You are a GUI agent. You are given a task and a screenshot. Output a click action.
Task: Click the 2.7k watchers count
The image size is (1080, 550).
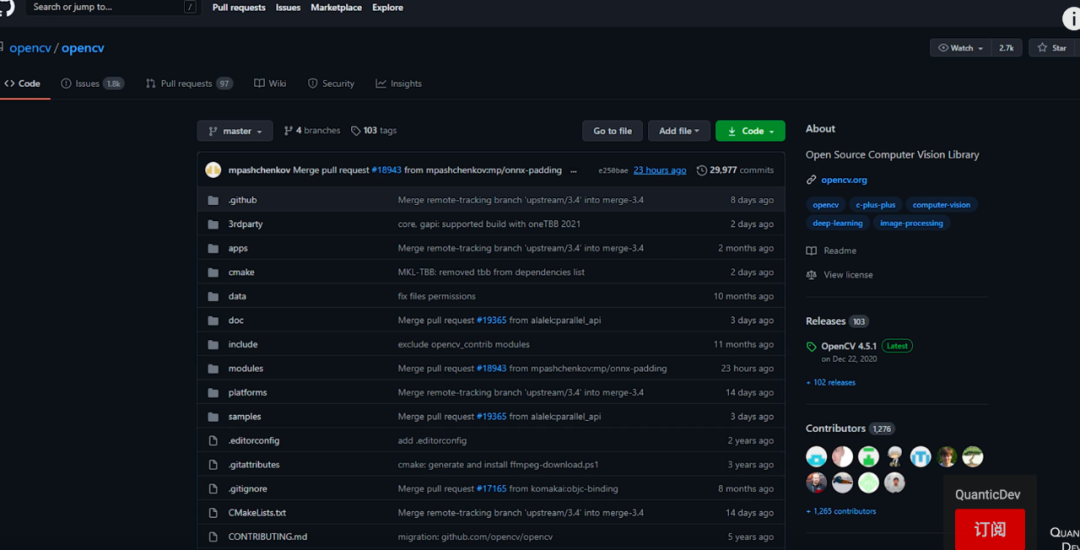click(1006, 48)
